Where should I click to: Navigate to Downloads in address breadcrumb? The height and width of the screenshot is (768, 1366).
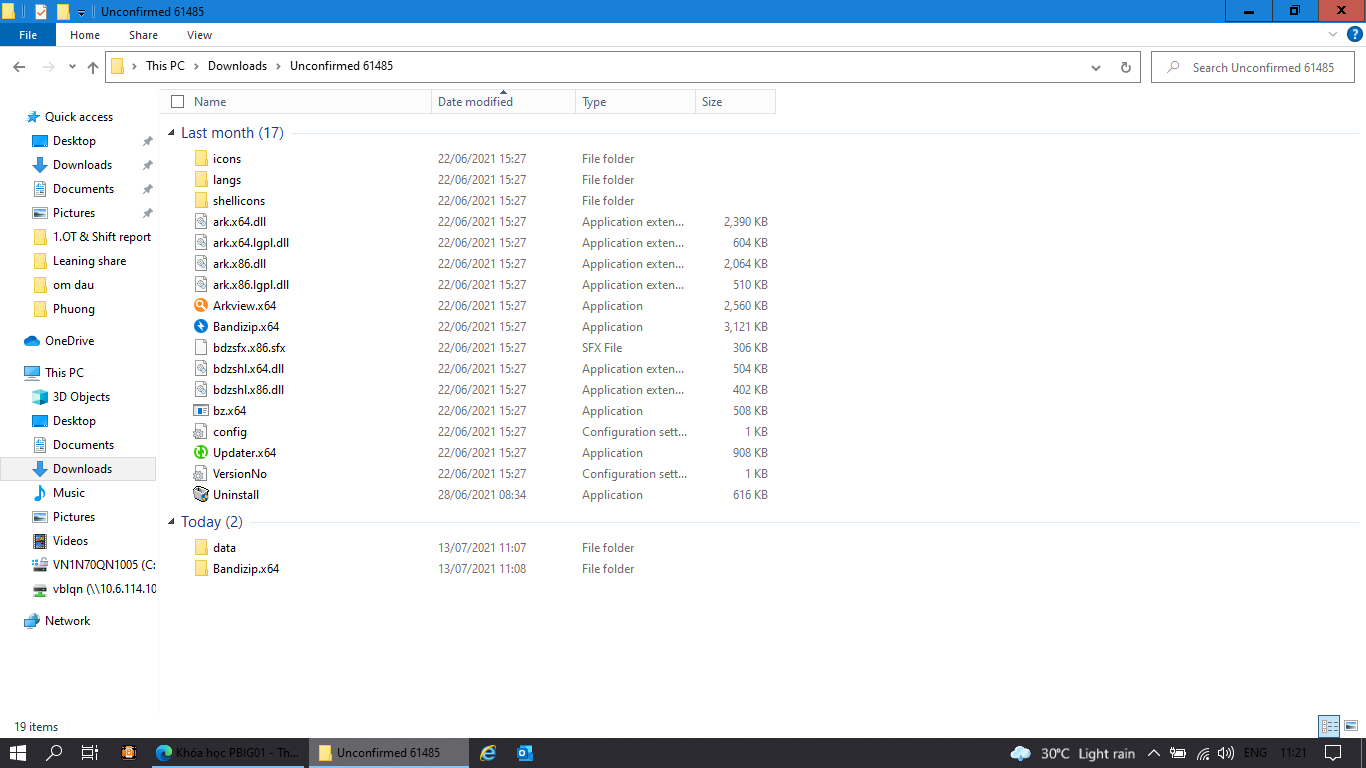237,66
